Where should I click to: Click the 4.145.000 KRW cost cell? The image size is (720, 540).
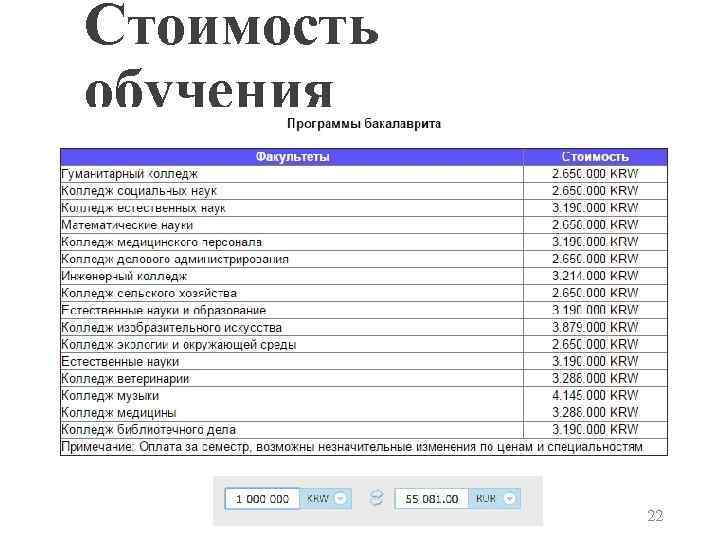595,395
